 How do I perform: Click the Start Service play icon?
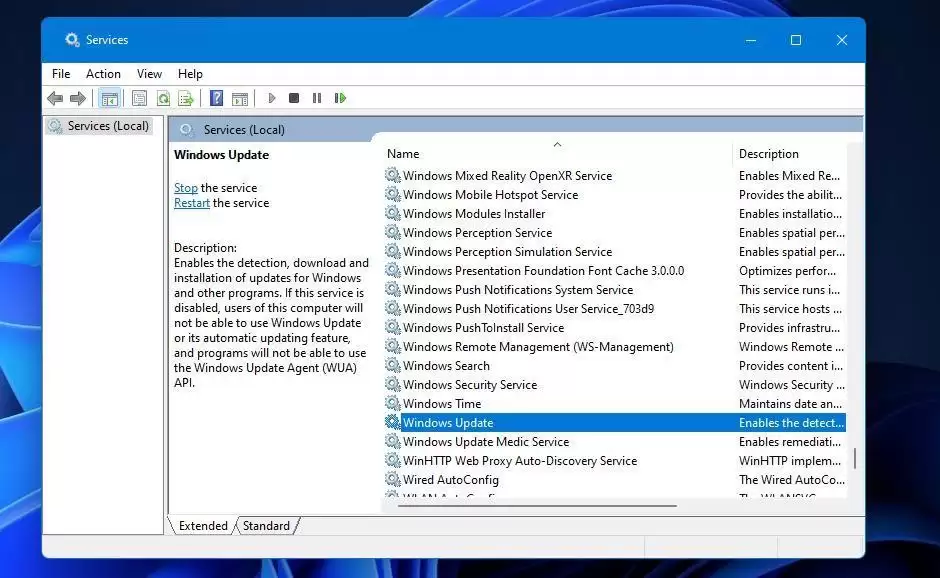pos(272,98)
